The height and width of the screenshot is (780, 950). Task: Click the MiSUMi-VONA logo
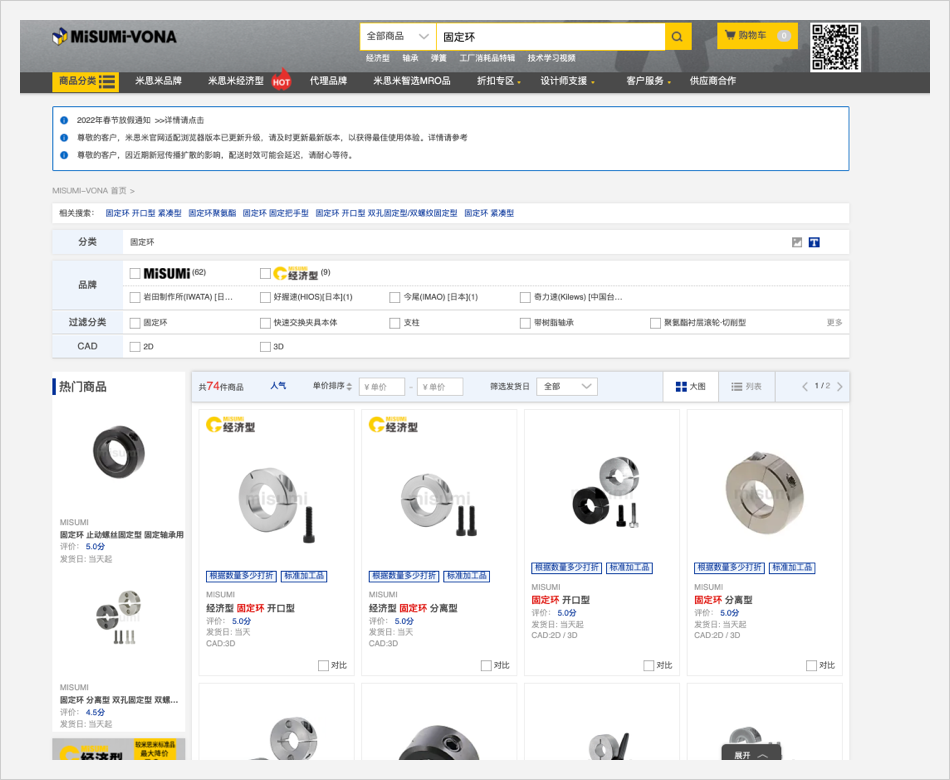(x=114, y=37)
